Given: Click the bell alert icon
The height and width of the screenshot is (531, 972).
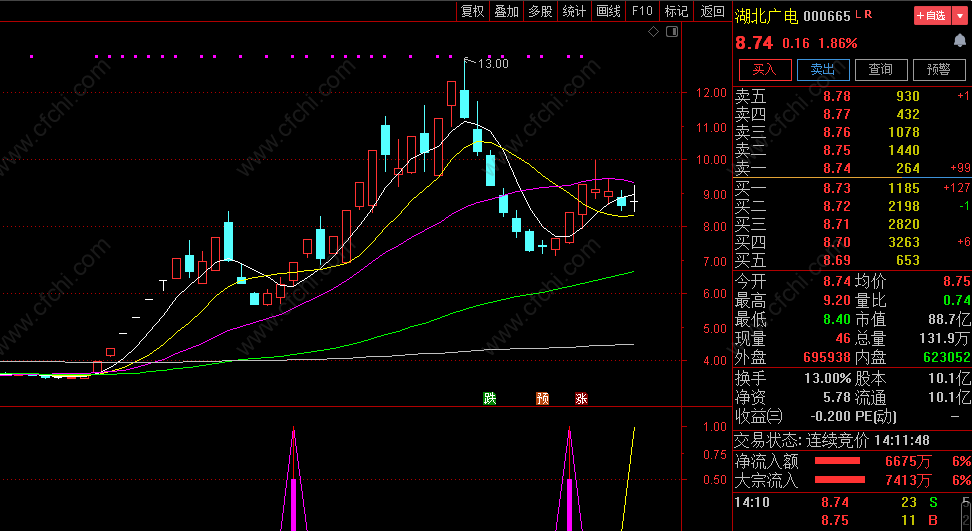Looking at the screenshot, I should pos(960,42).
